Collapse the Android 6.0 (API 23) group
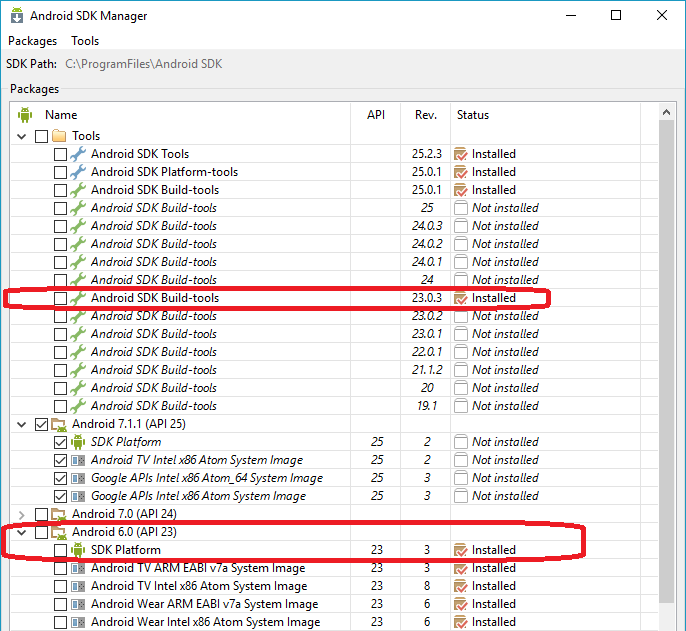Image resolution: width=686 pixels, height=631 pixels. coord(21,532)
